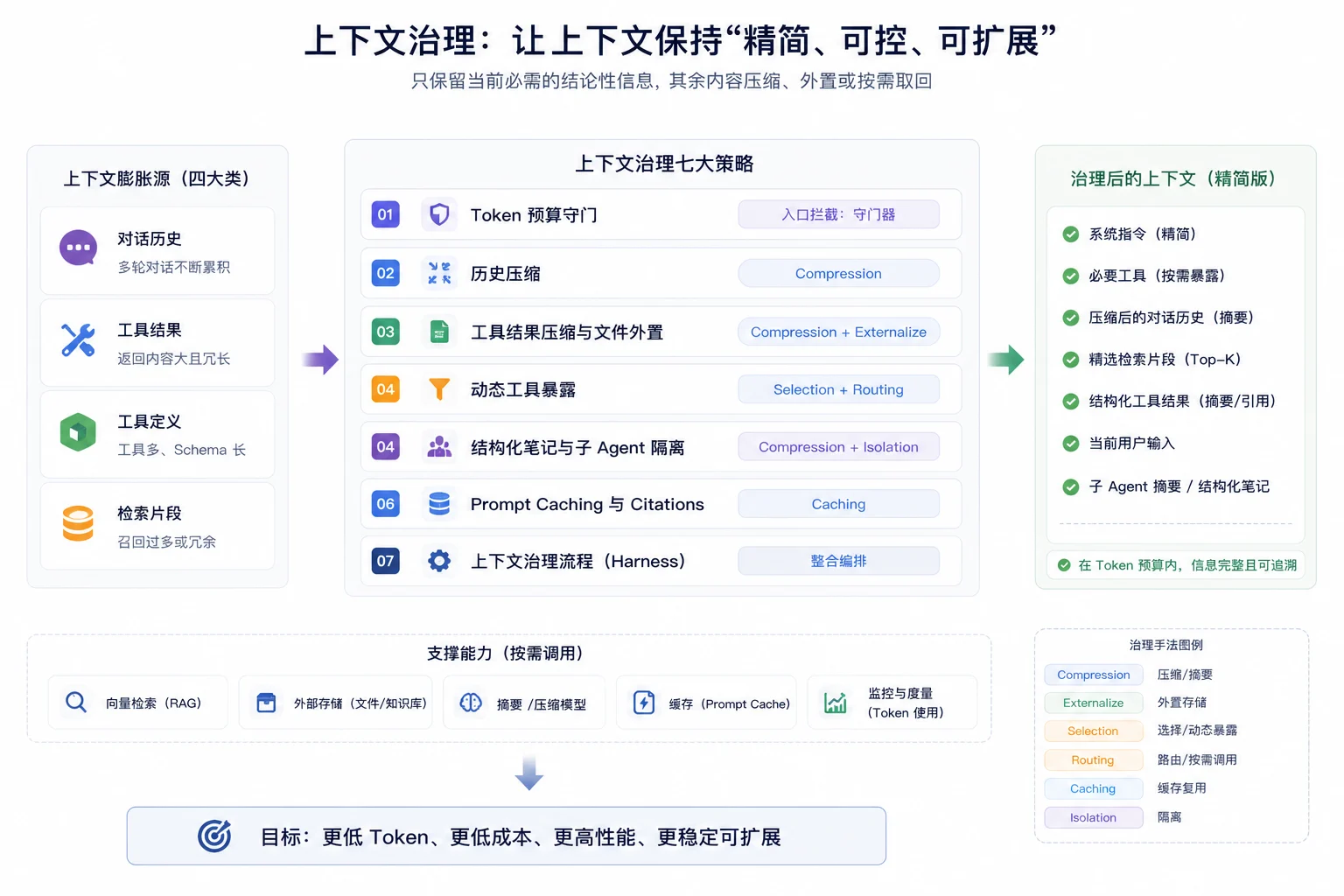Click the green hexagon icon for 工具定义
This screenshot has width=1344, height=896.
tap(78, 431)
